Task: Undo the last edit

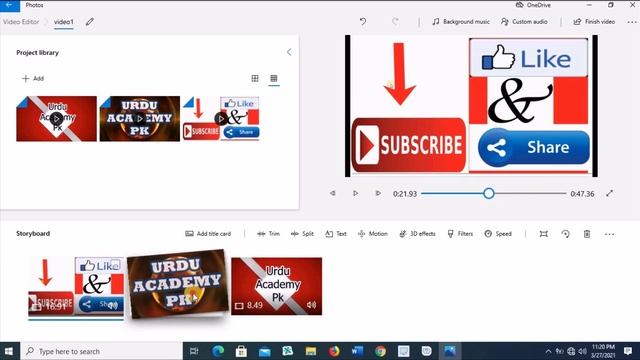Action: 363,22
